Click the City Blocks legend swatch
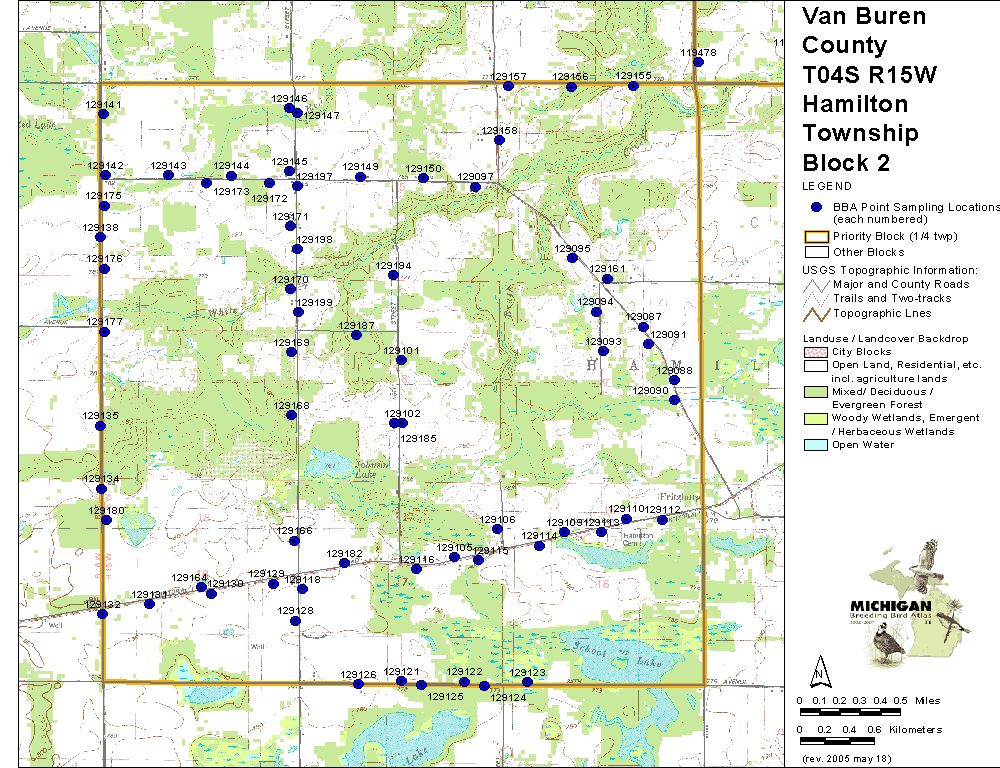The image size is (1000, 768). click(x=817, y=353)
